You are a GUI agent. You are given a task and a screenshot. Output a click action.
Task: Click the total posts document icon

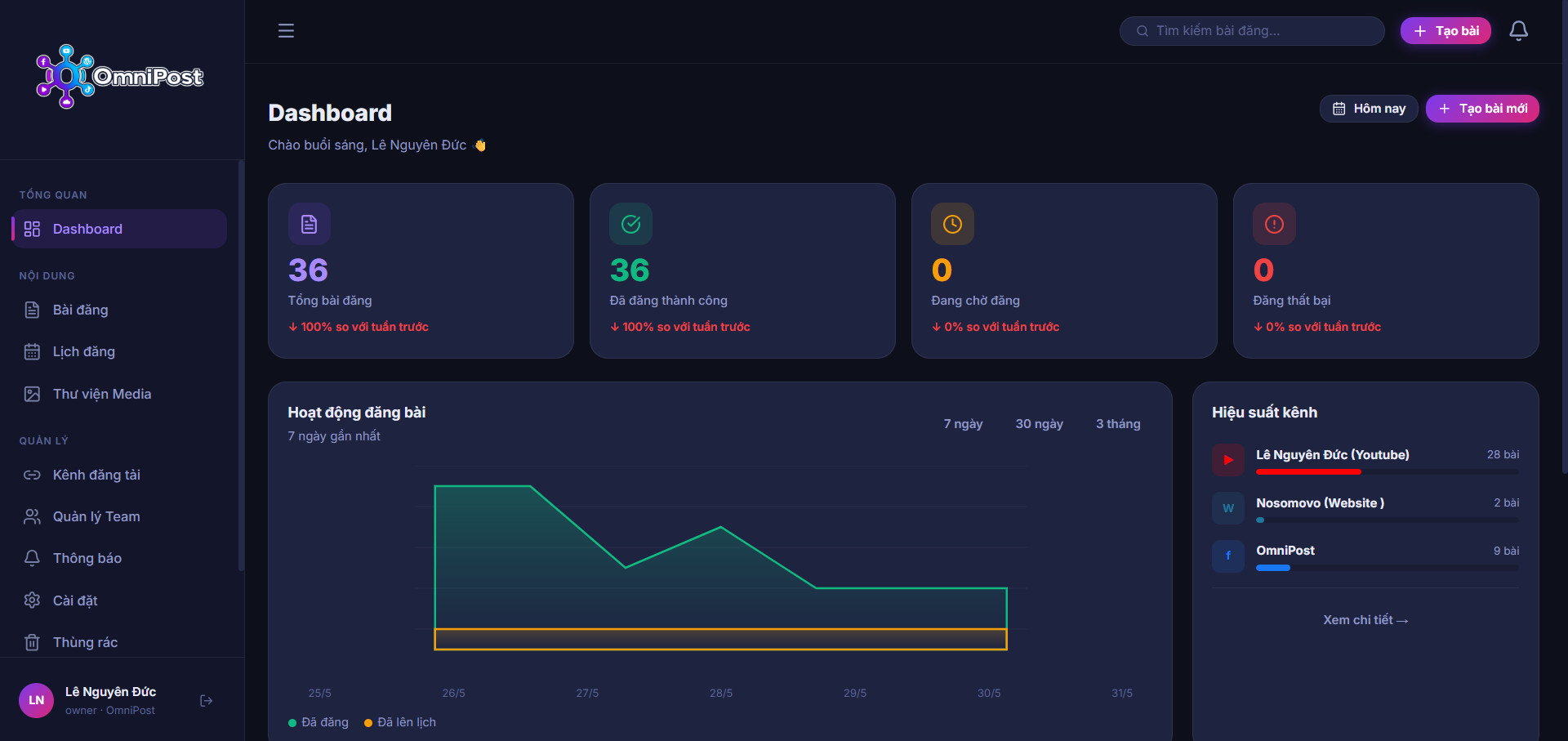tap(309, 224)
